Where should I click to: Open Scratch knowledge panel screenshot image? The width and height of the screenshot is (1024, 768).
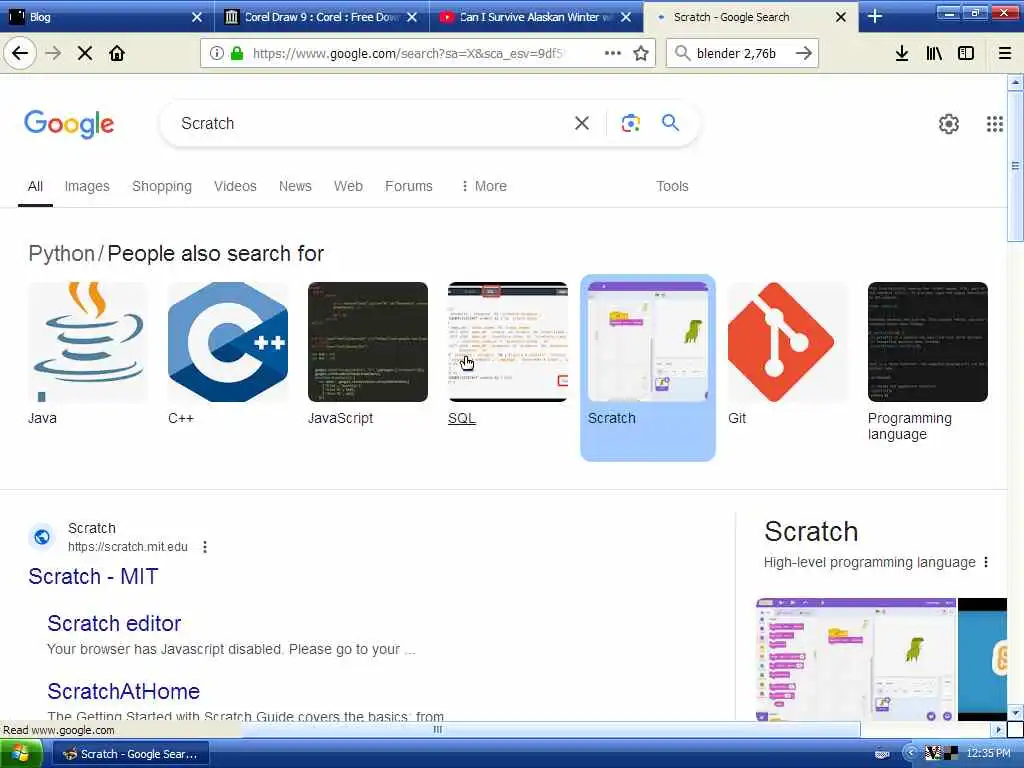[856, 659]
